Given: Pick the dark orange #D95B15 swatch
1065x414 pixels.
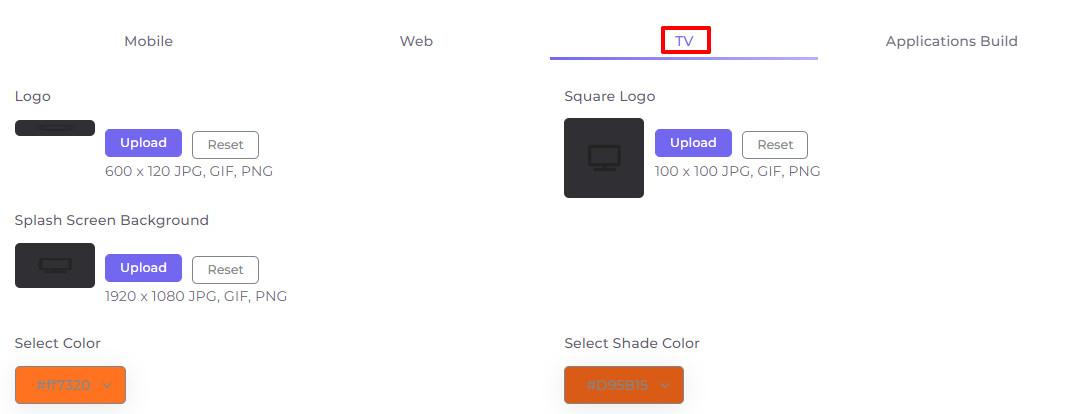Looking at the screenshot, I should 624,385.
